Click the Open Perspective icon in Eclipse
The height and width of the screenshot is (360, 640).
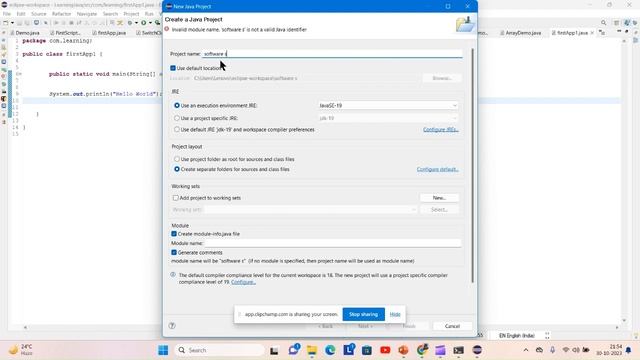617,23
